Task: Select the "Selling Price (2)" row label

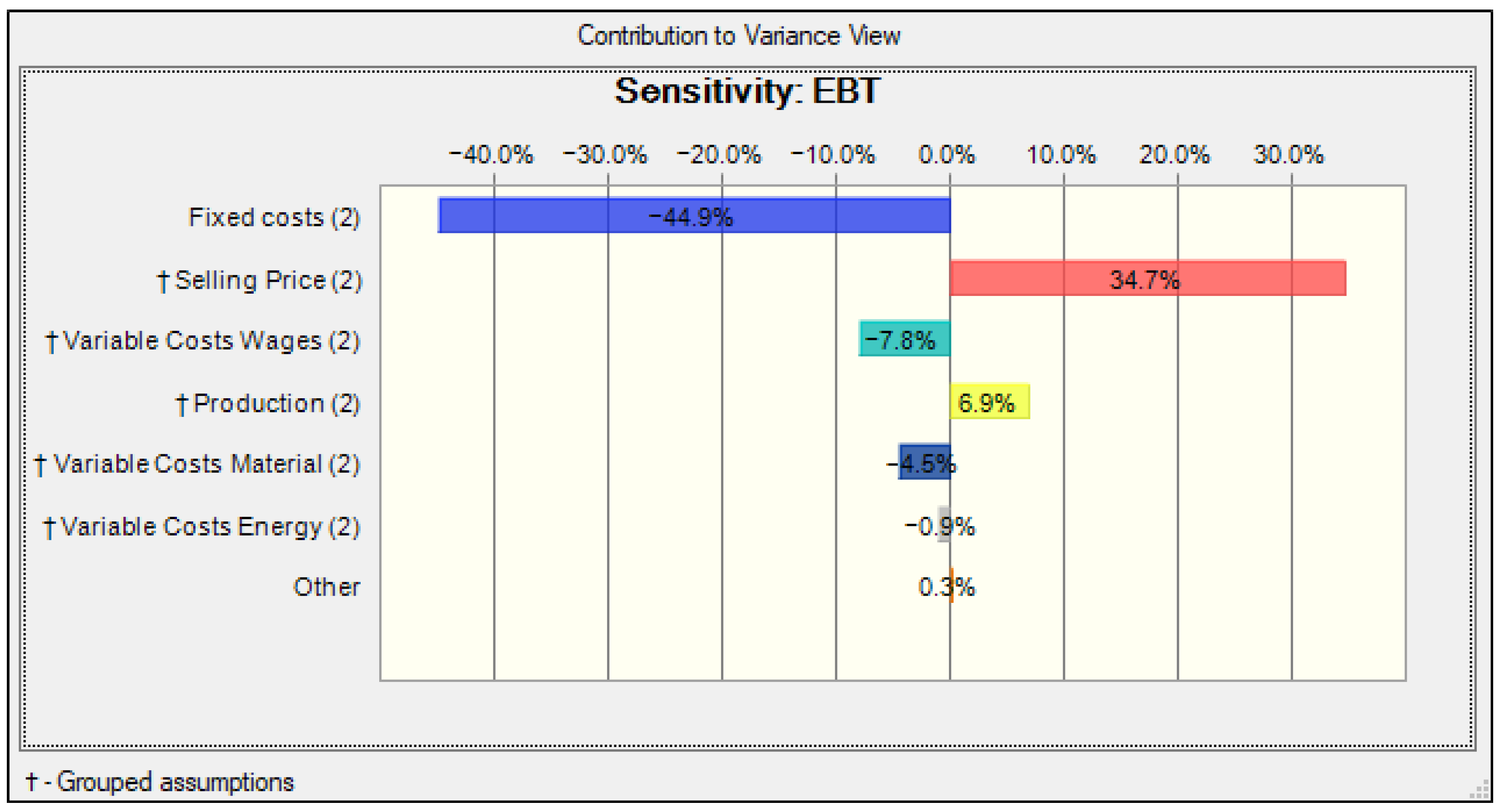Action: pyautogui.click(x=260, y=281)
